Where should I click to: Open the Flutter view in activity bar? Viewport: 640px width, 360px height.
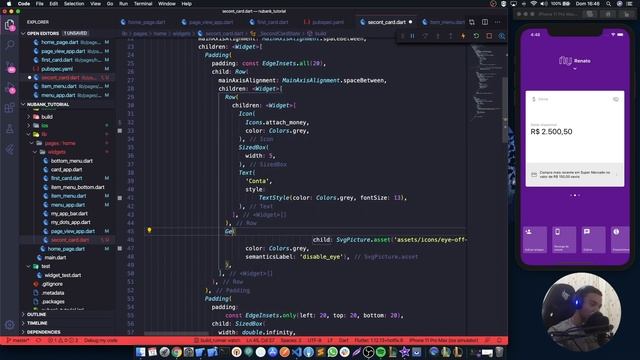9,150
